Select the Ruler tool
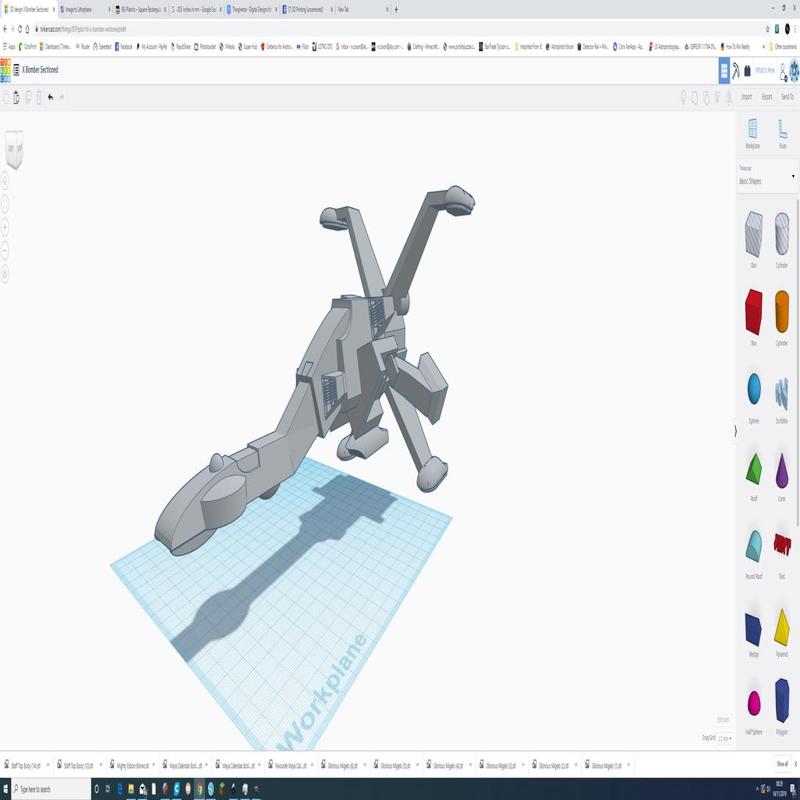This screenshot has width=800, height=800. (782, 131)
